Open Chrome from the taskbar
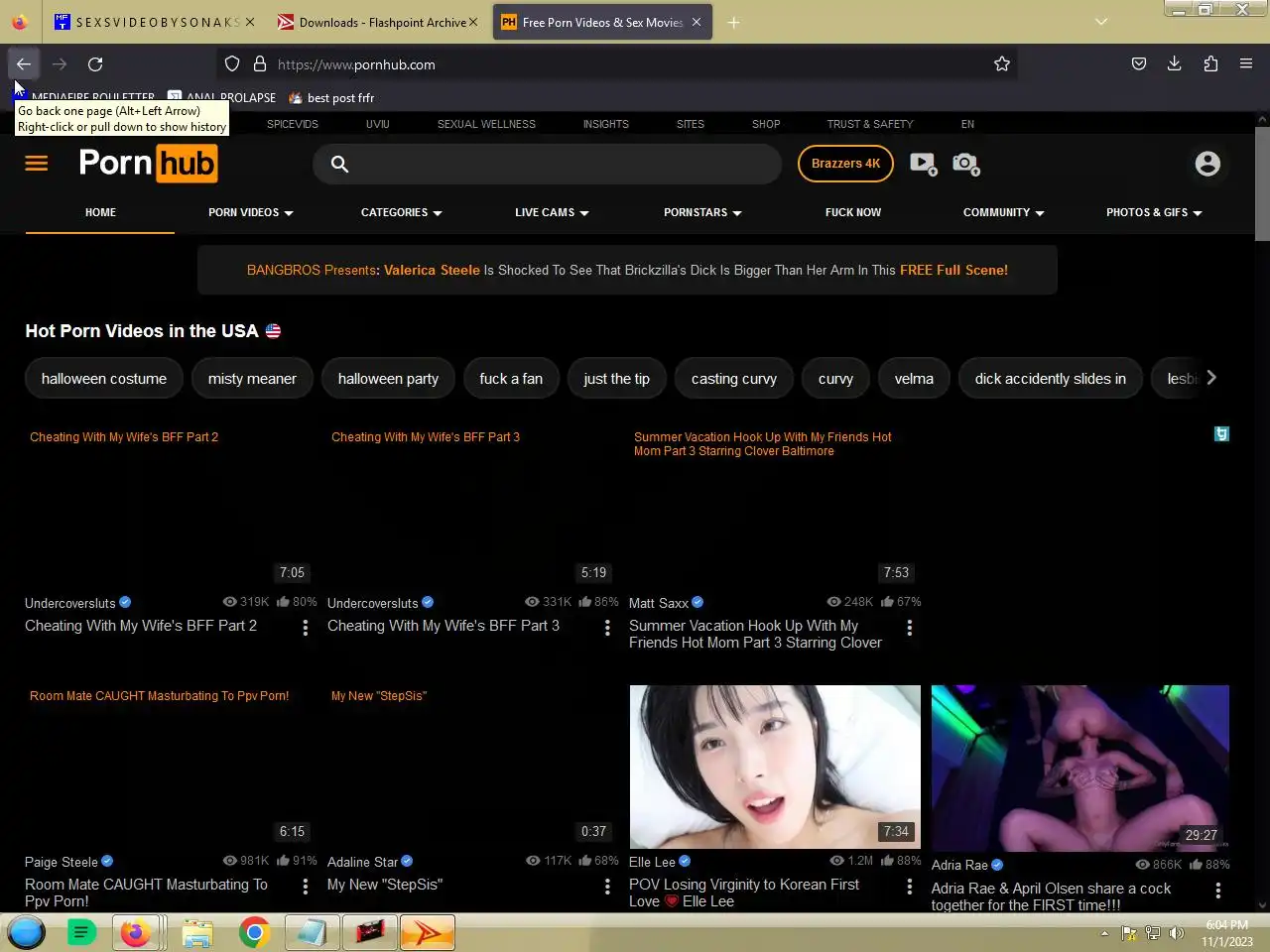This screenshot has height=952, width=1270. point(255,933)
